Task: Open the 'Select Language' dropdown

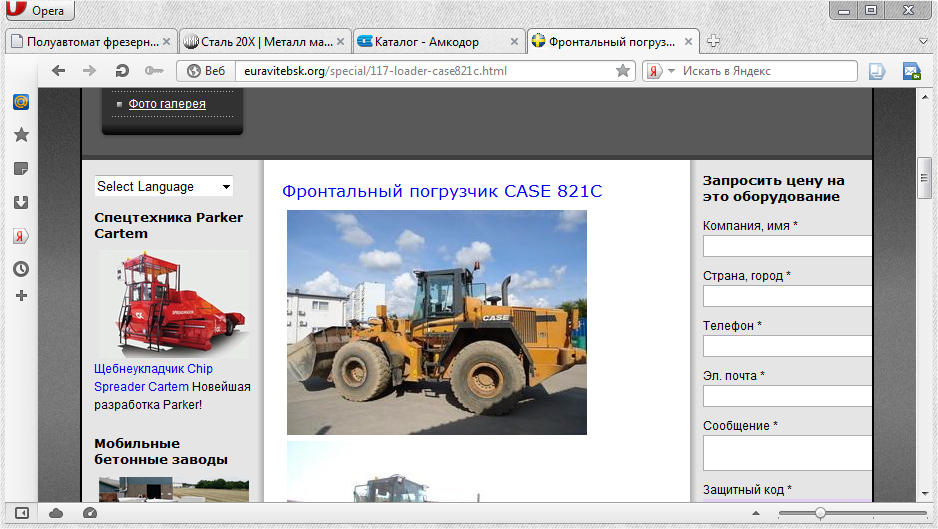Action: [163, 186]
